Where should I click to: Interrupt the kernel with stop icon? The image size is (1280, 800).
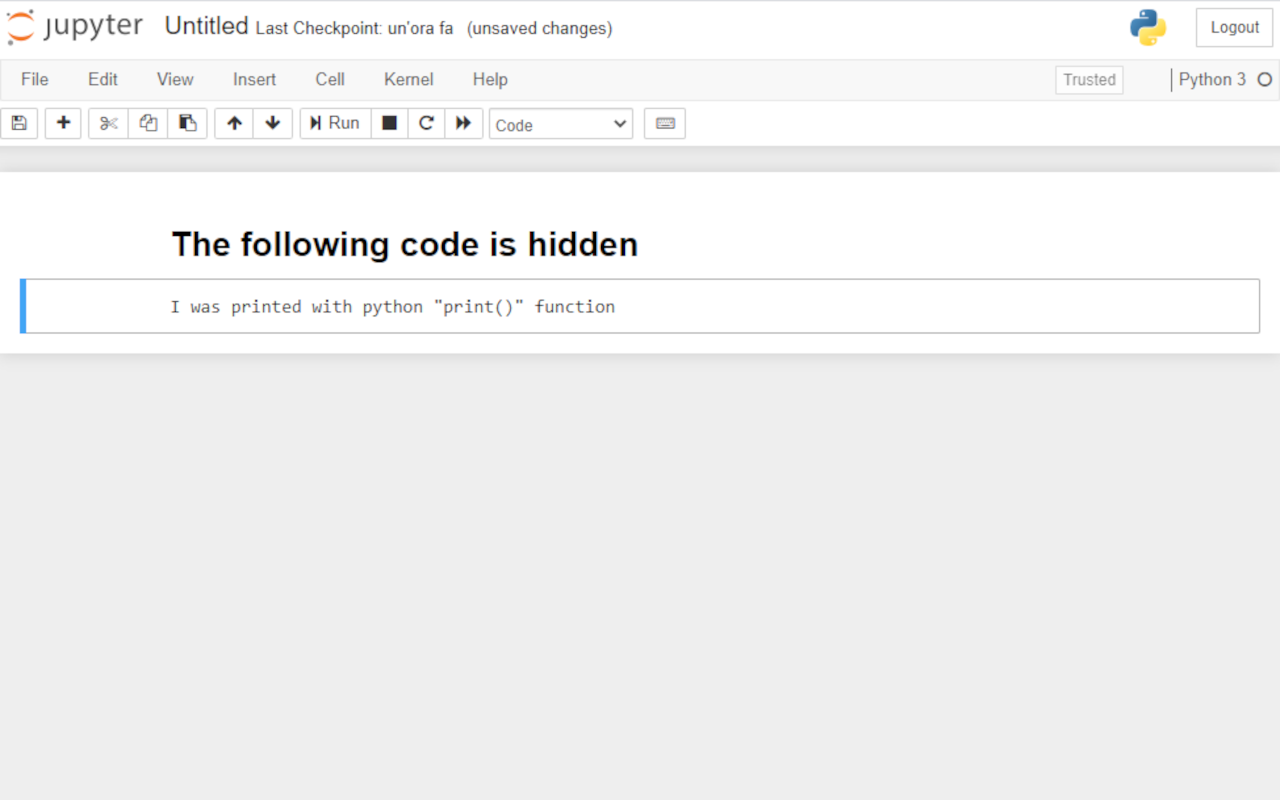point(389,123)
